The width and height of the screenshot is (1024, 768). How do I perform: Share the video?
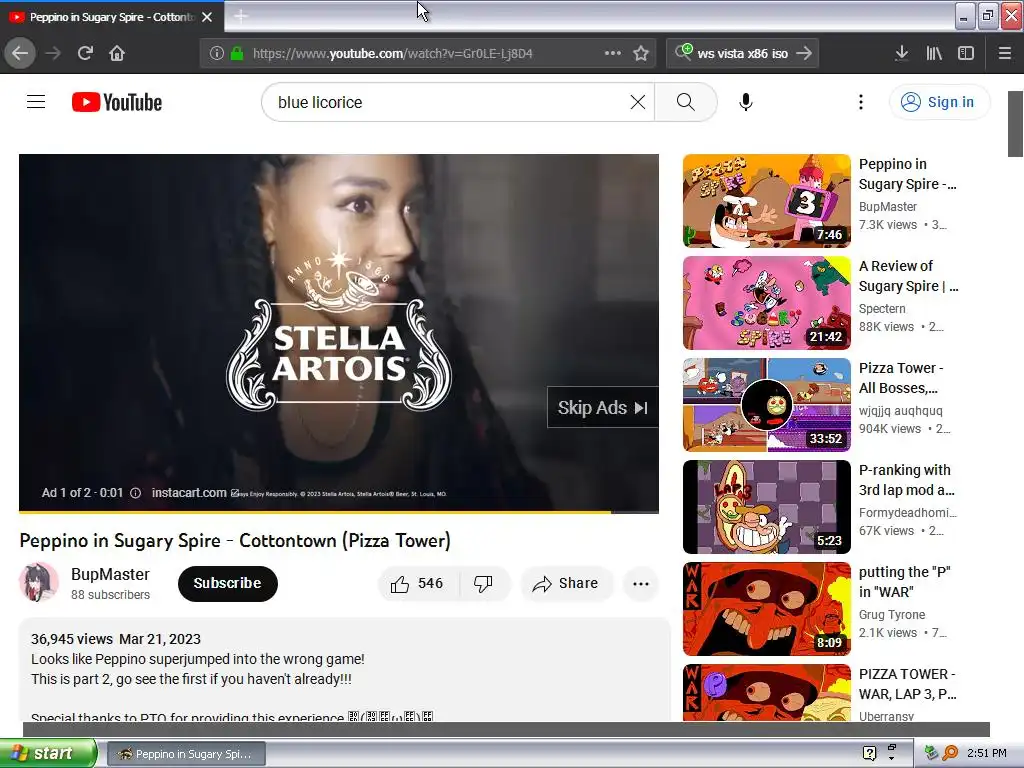(x=566, y=583)
